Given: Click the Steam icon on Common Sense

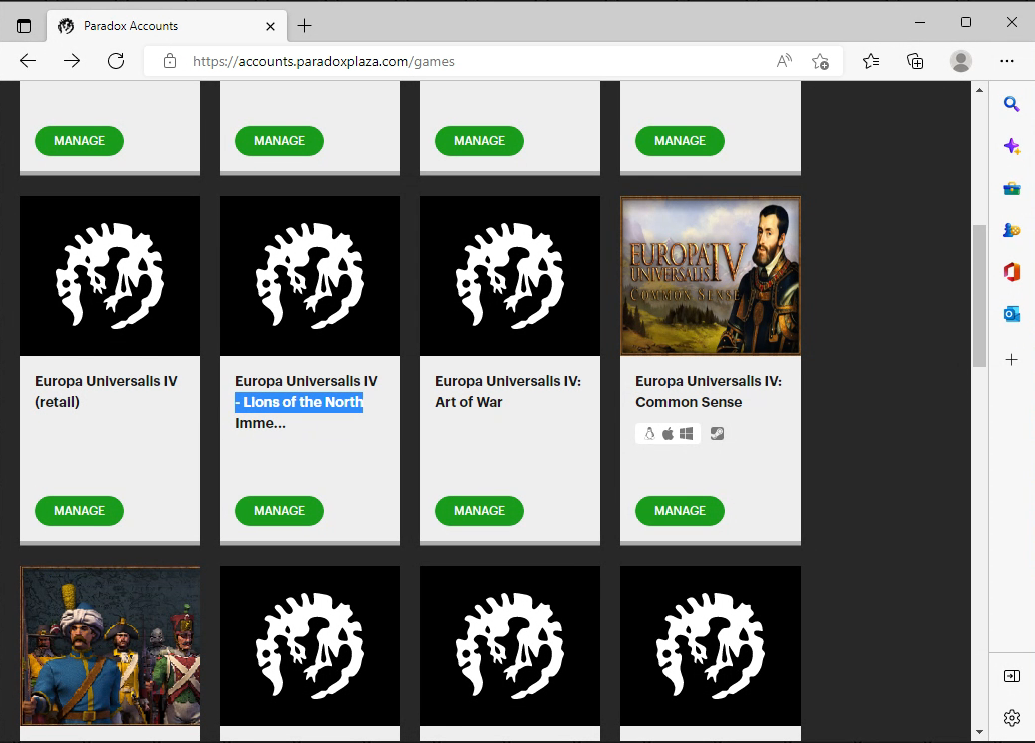Looking at the screenshot, I should pyautogui.click(x=718, y=434).
